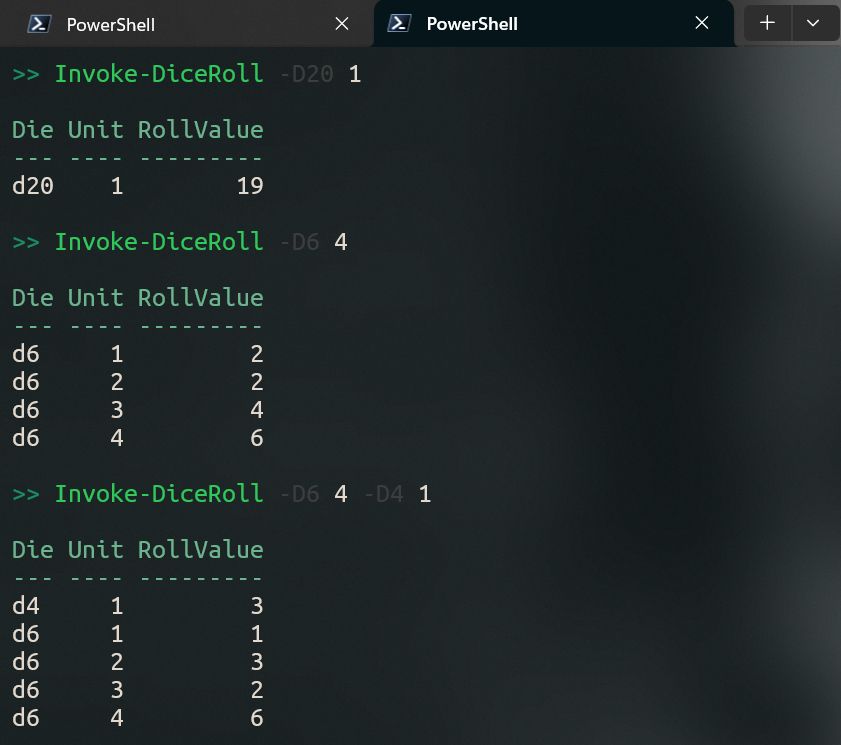This screenshot has height=745, width=841.
Task: Open a new tab with plus button
Action: coord(768,23)
